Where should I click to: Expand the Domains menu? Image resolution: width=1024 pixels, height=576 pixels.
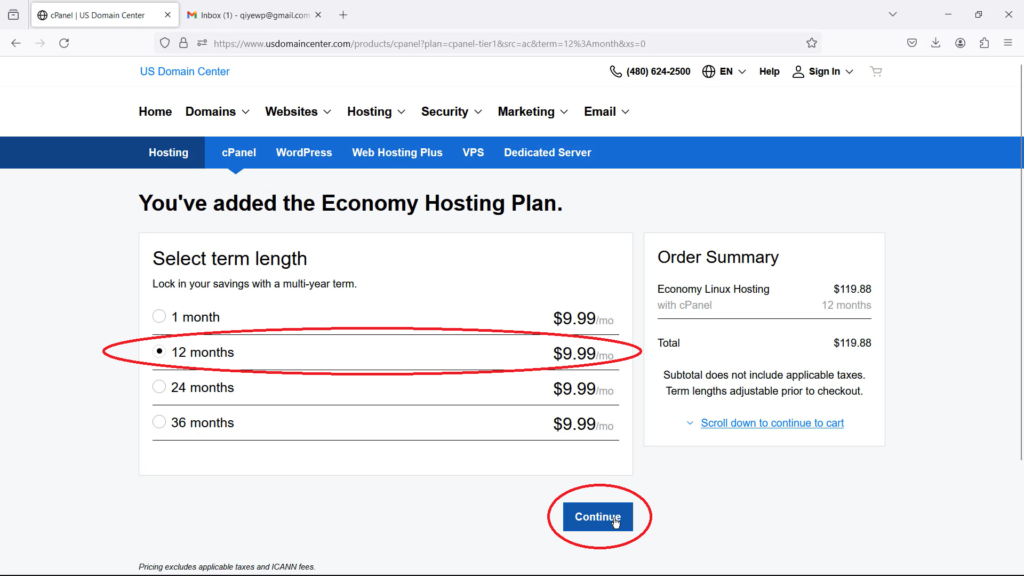[217, 112]
